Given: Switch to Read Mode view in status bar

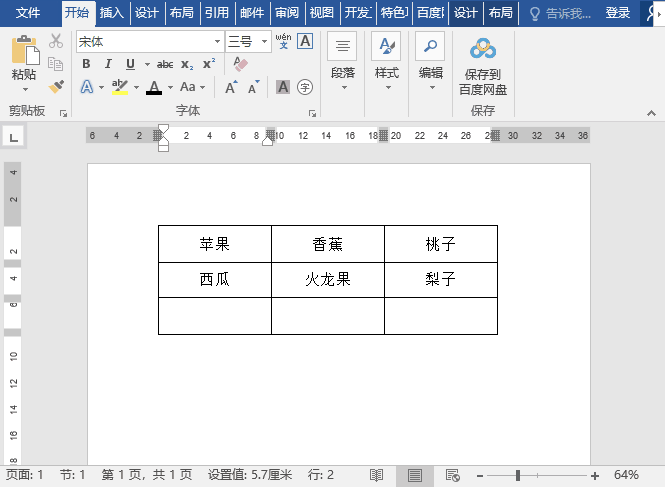Looking at the screenshot, I should [x=377, y=475].
